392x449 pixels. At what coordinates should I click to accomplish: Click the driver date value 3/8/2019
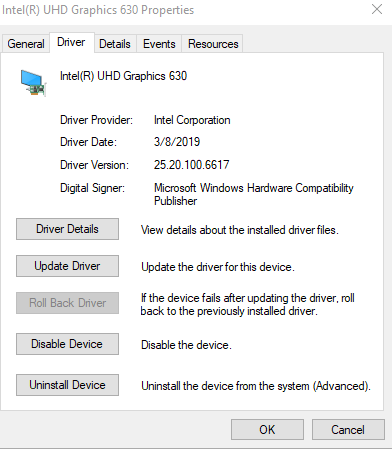(x=177, y=142)
